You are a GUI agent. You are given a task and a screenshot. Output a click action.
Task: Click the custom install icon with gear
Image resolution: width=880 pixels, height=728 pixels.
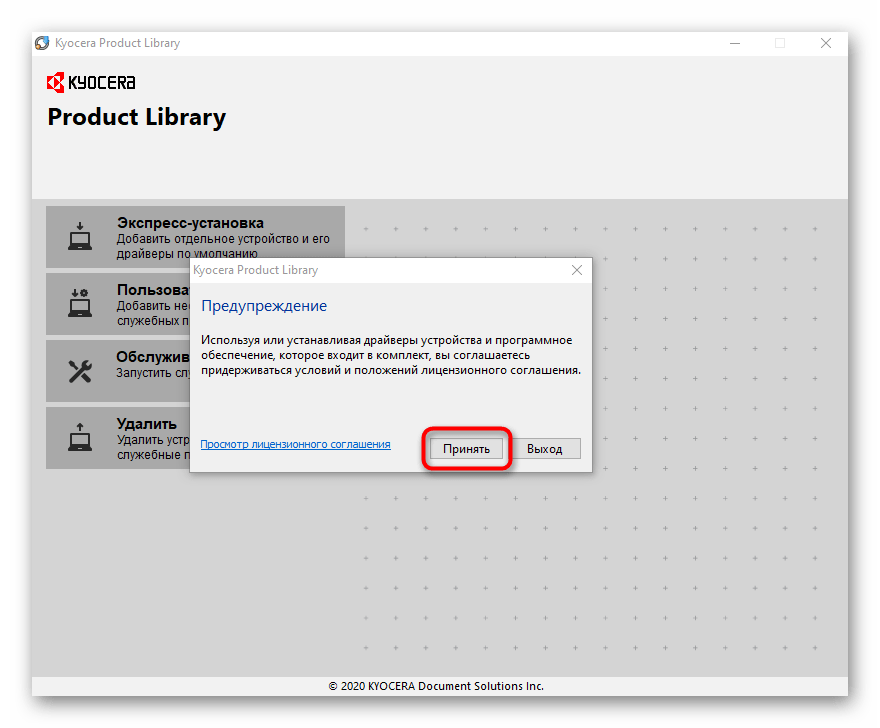click(x=80, y=303)
